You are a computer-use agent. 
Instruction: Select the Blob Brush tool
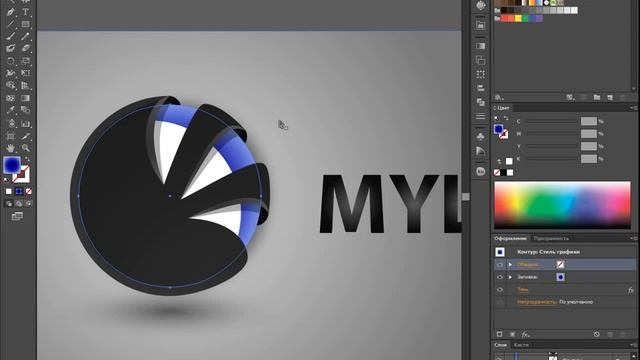(11, 48)
